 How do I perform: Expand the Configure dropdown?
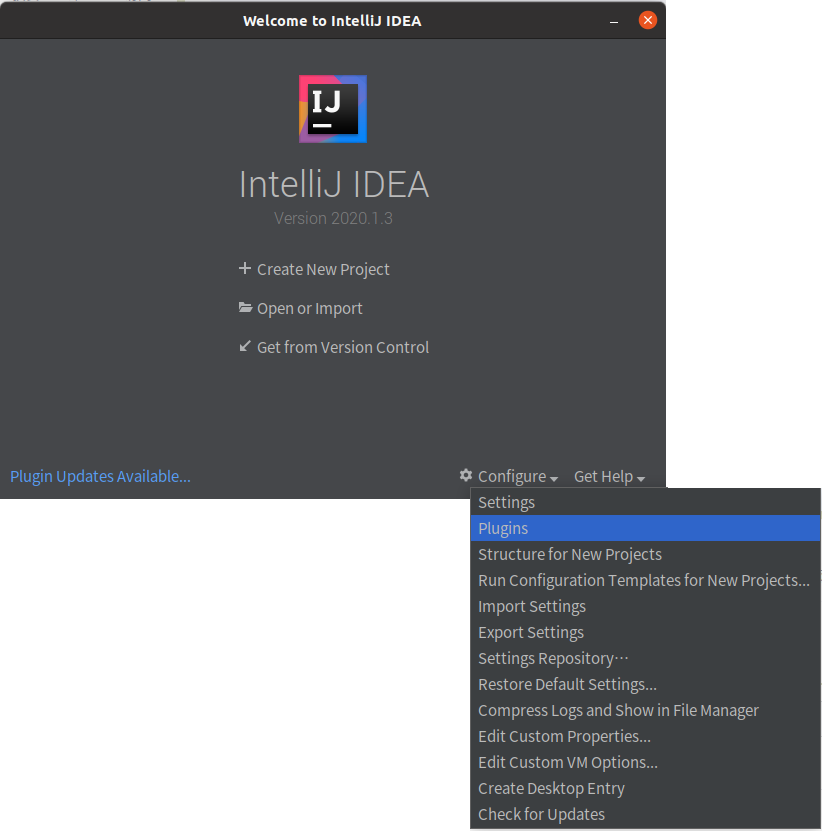tap(517, 476)
